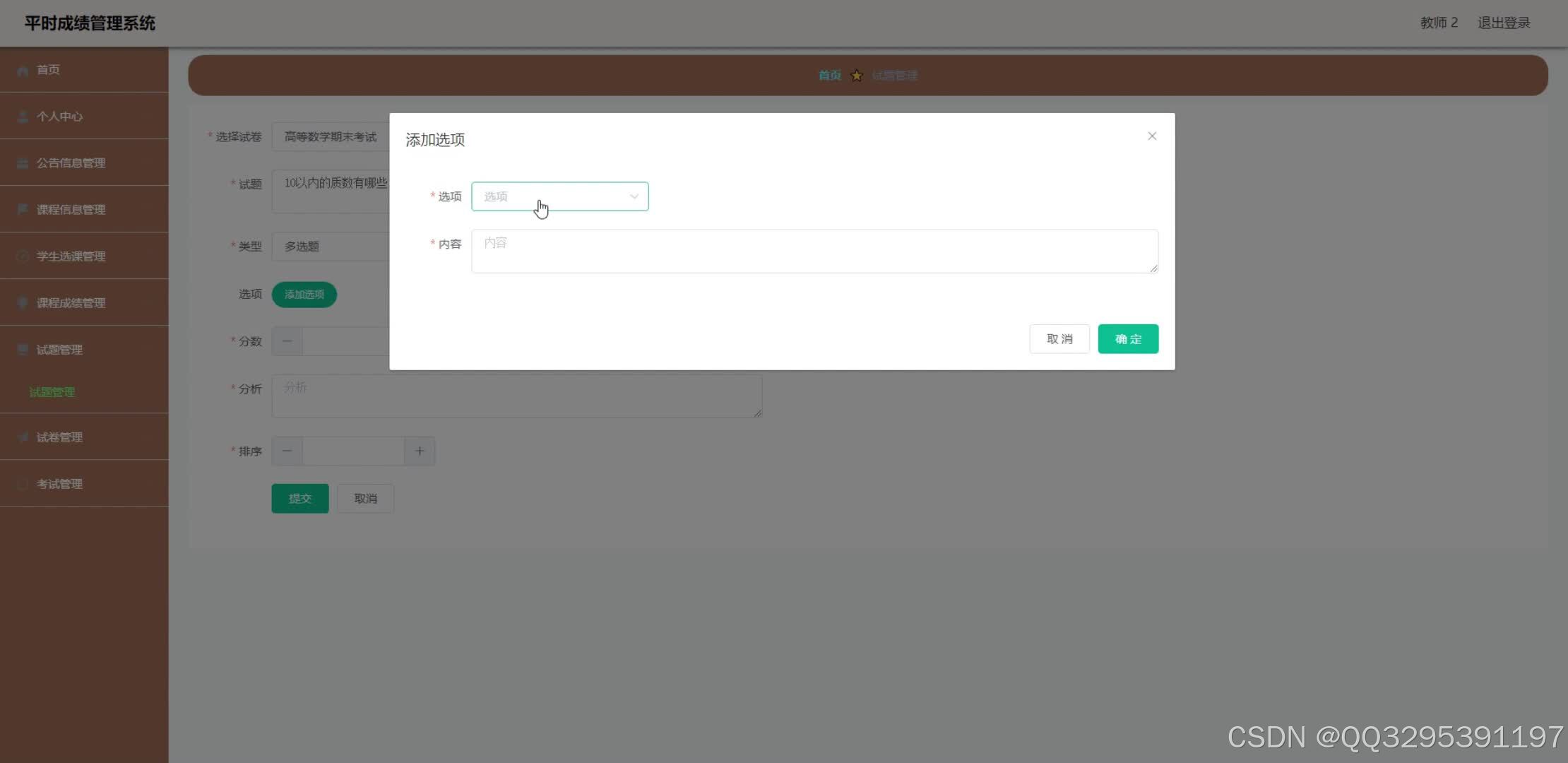Expand 试题管理 parent menu in sidebar
The height and width of the screenshot is (763, 1568).
84,349
